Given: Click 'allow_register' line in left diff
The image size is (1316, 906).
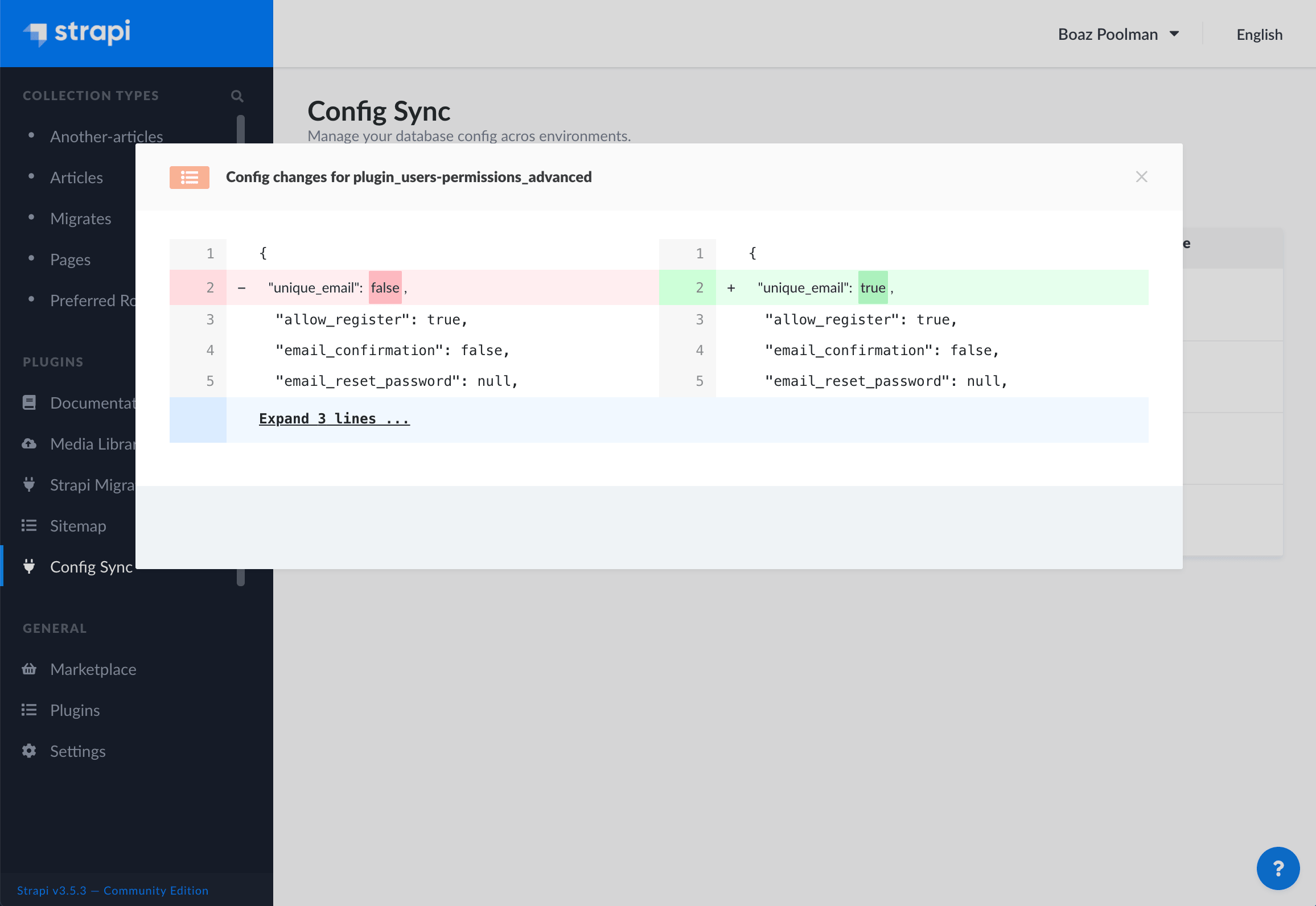Looking at the screenshot, I should coord(371,320).
